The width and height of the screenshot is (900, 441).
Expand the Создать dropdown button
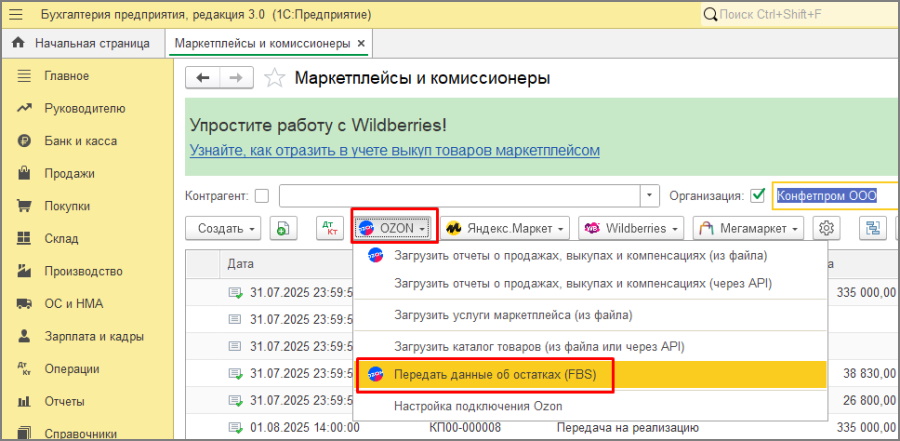223,228
